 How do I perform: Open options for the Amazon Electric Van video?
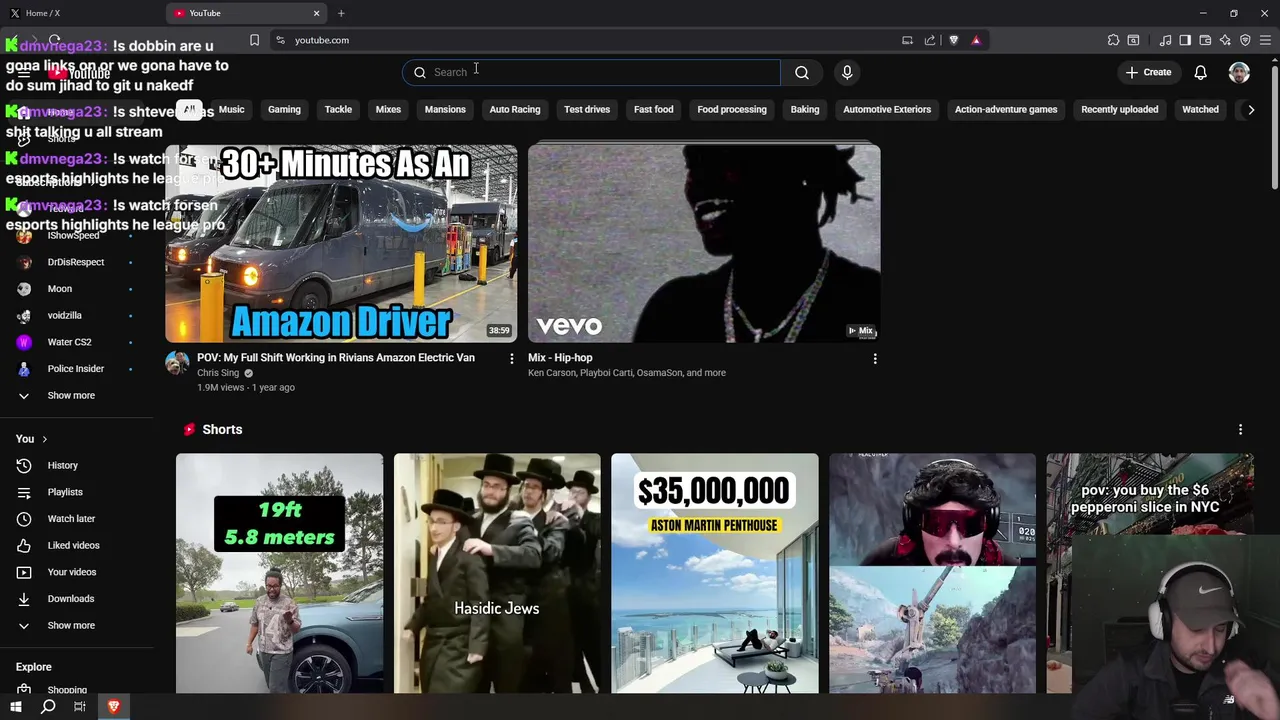(x=511, y=358)
